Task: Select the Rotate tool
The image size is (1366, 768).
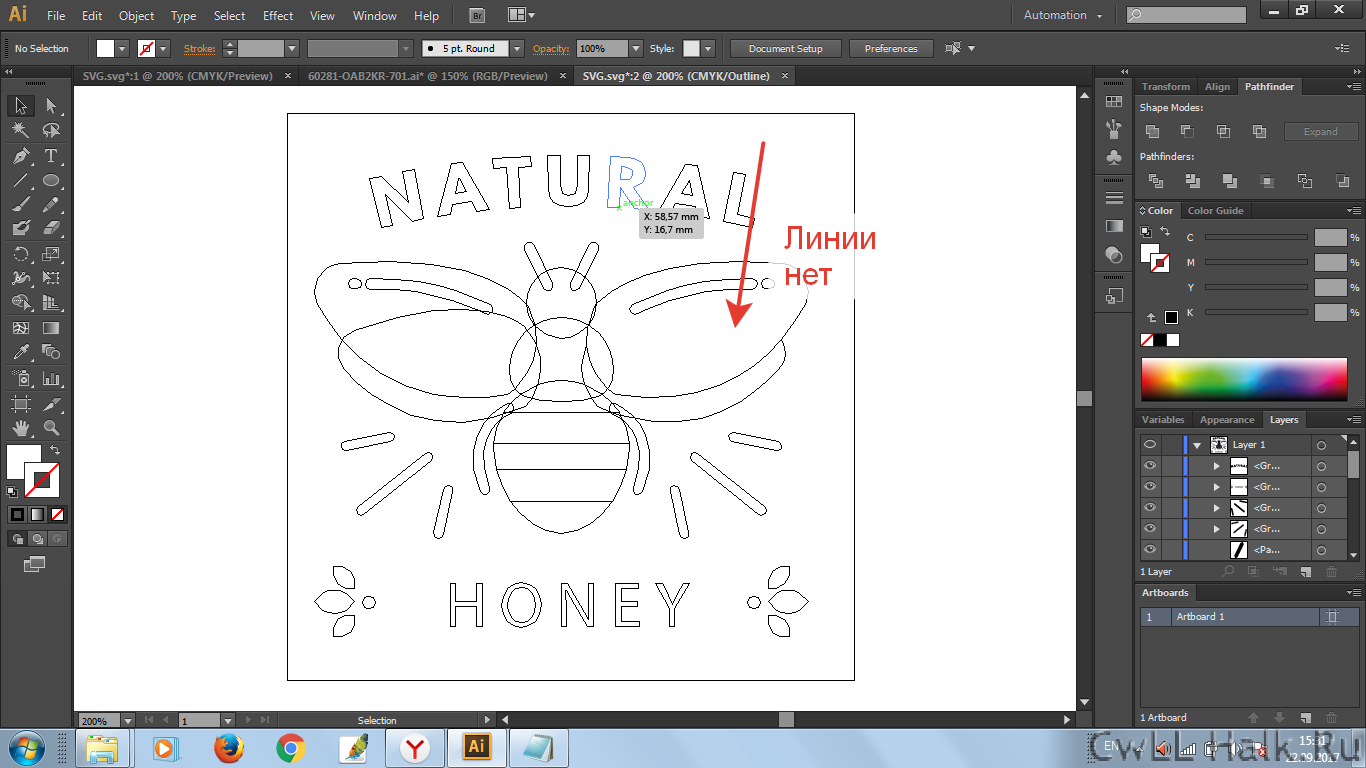Action: pyautogui.click(x=20, y=254)
